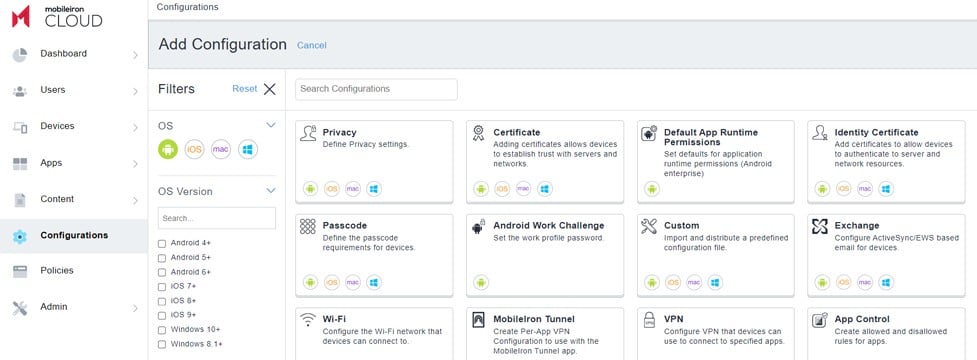
Task: Click the Certificate ribbon icon
Action: click(x=479, y=133)
